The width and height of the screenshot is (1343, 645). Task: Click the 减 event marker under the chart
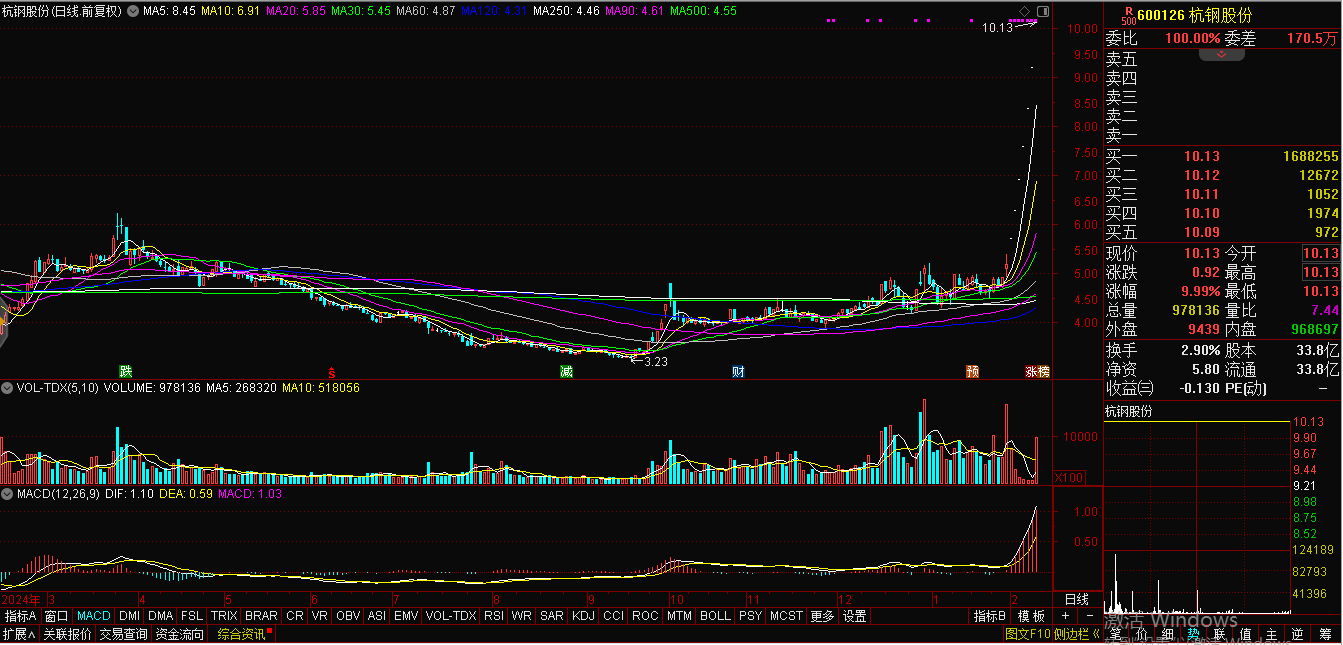566,371
